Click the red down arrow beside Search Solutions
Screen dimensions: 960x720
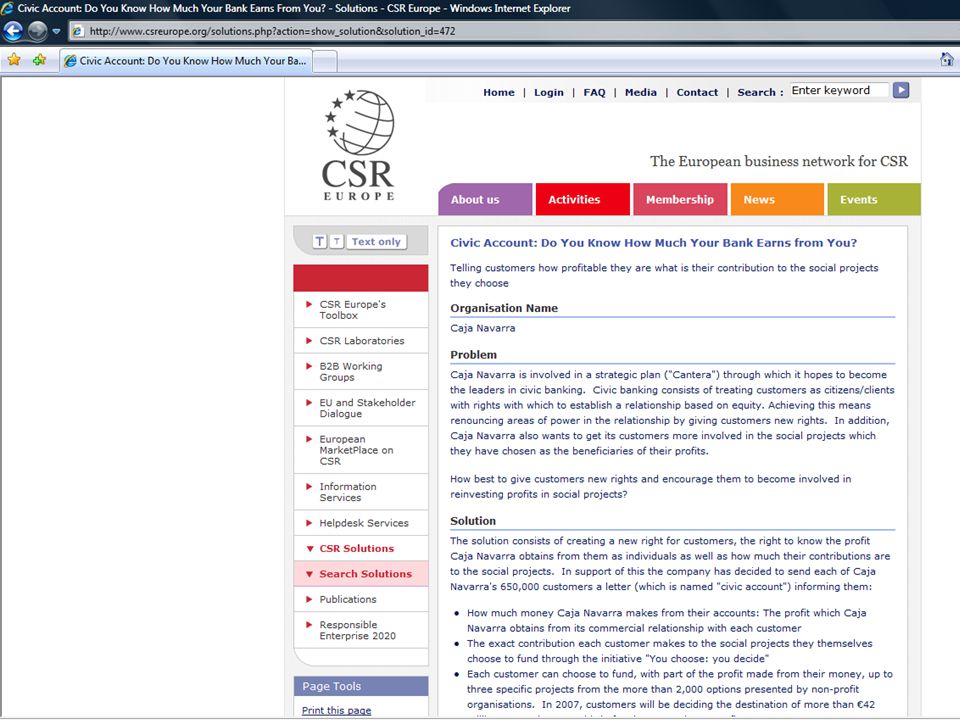(x=309, y=574)
